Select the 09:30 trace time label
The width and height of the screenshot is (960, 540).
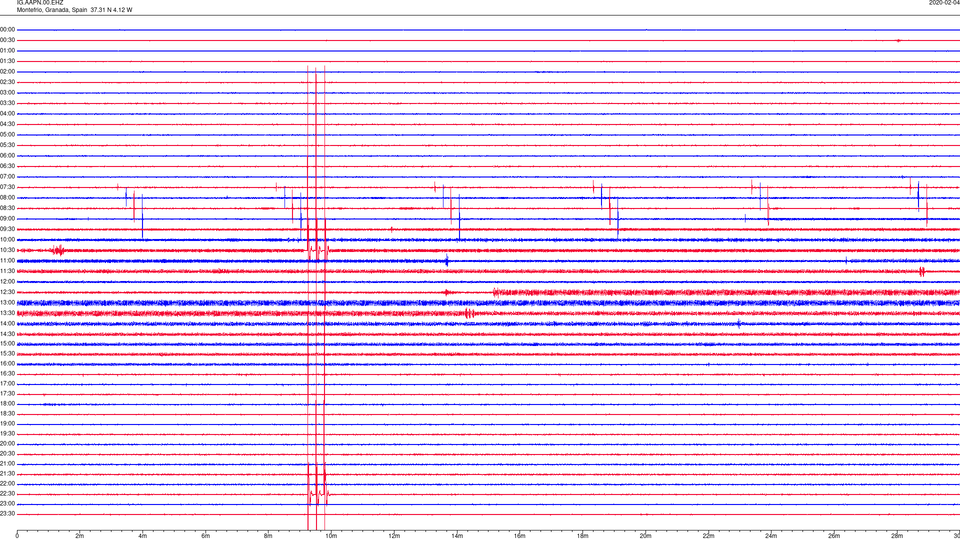tap(8, 229)
